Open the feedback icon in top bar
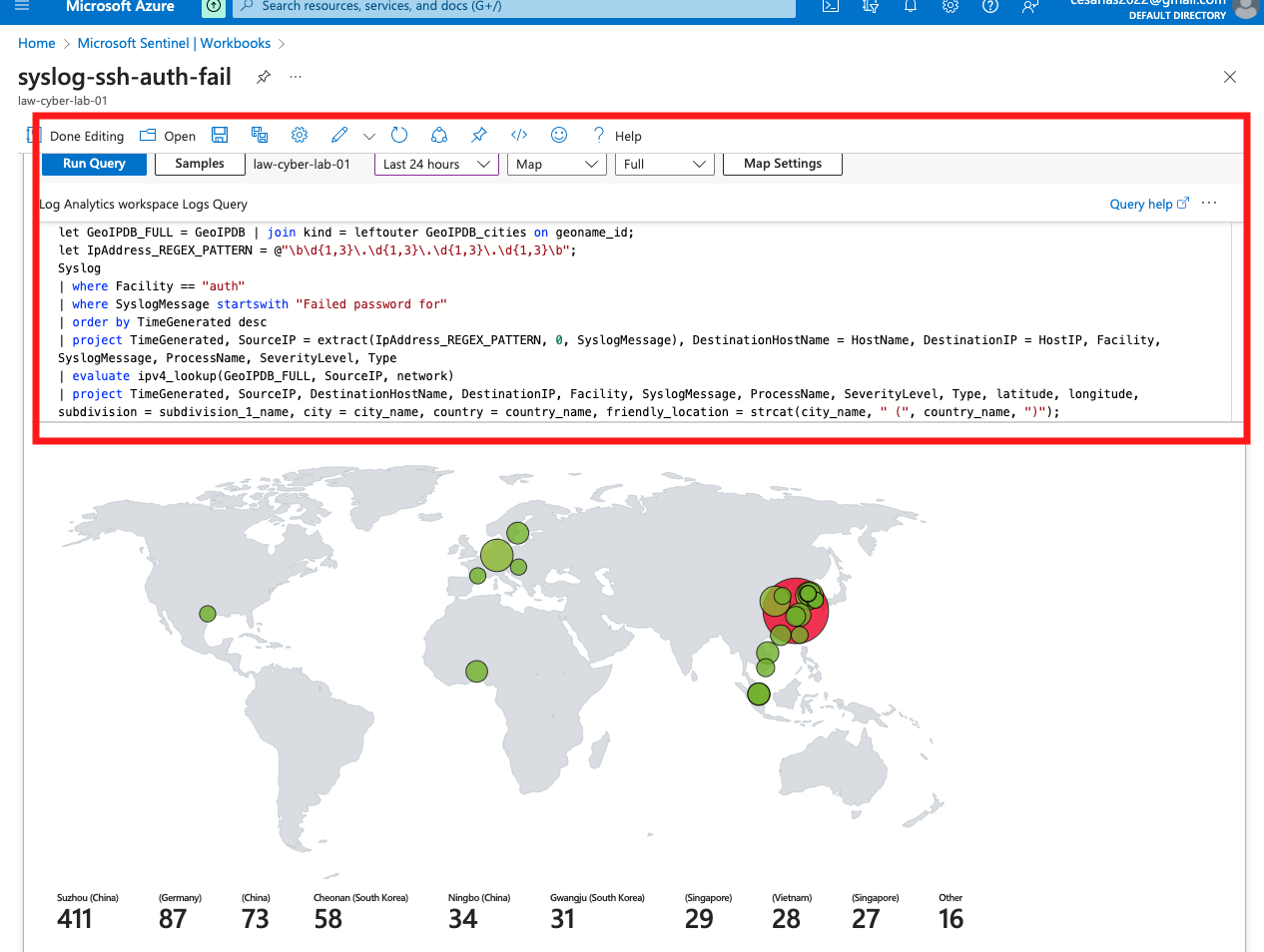1264x952 pixels. [x=1029, y=6]
